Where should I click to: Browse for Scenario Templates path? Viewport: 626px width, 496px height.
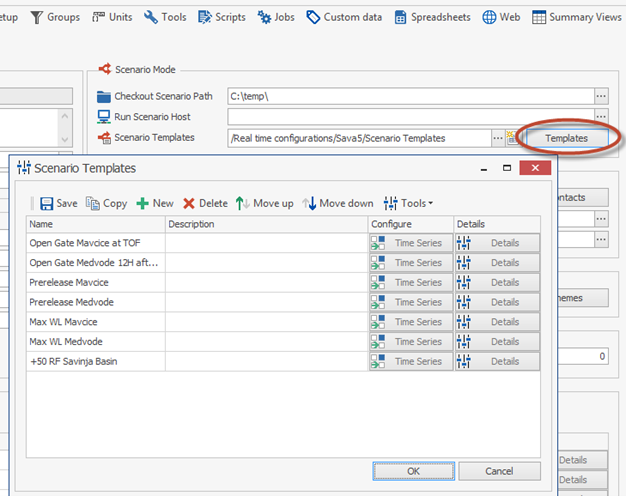click(497, 138)
